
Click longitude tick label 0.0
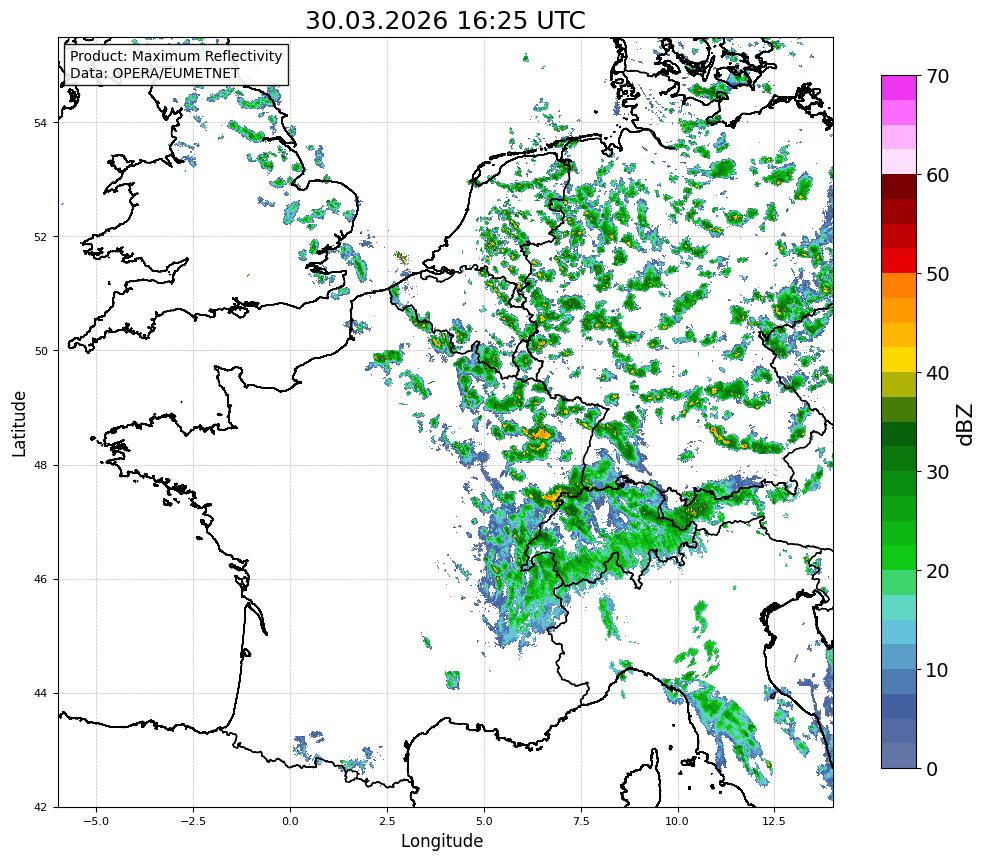click(x=290, y=821)
